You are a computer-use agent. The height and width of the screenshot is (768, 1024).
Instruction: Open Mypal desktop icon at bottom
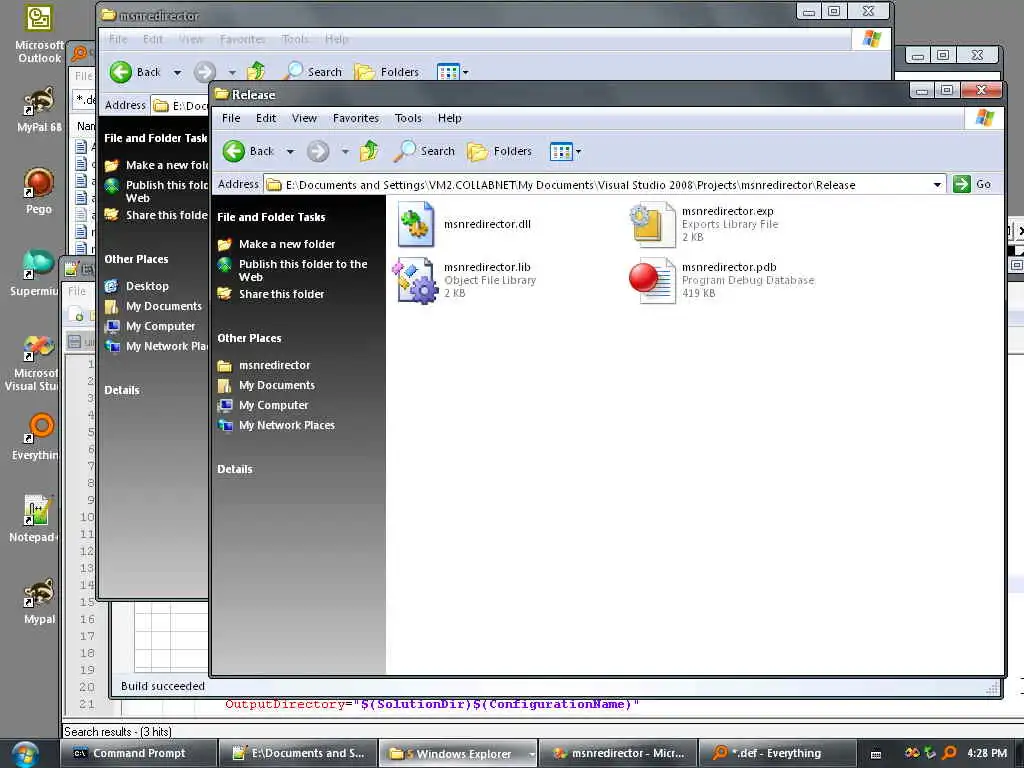pos(39,601)
